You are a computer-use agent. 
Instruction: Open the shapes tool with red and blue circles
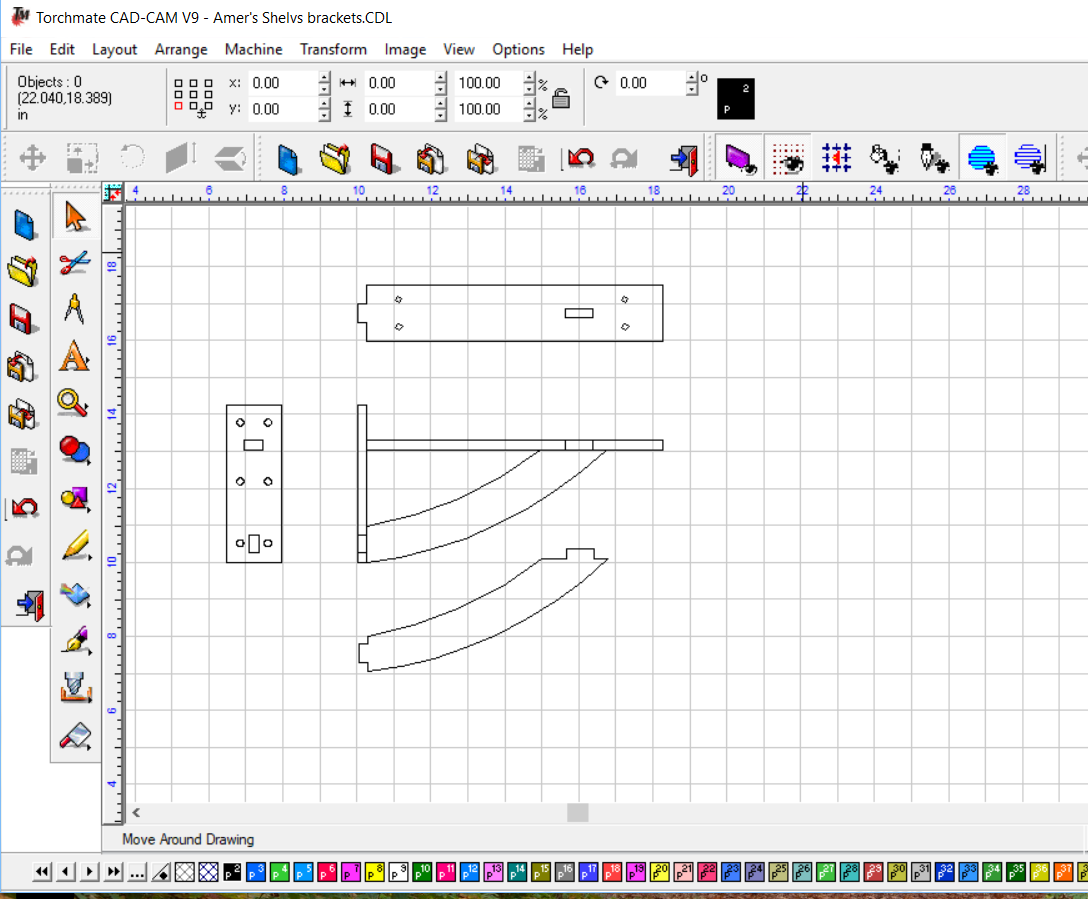pos(75,451)
